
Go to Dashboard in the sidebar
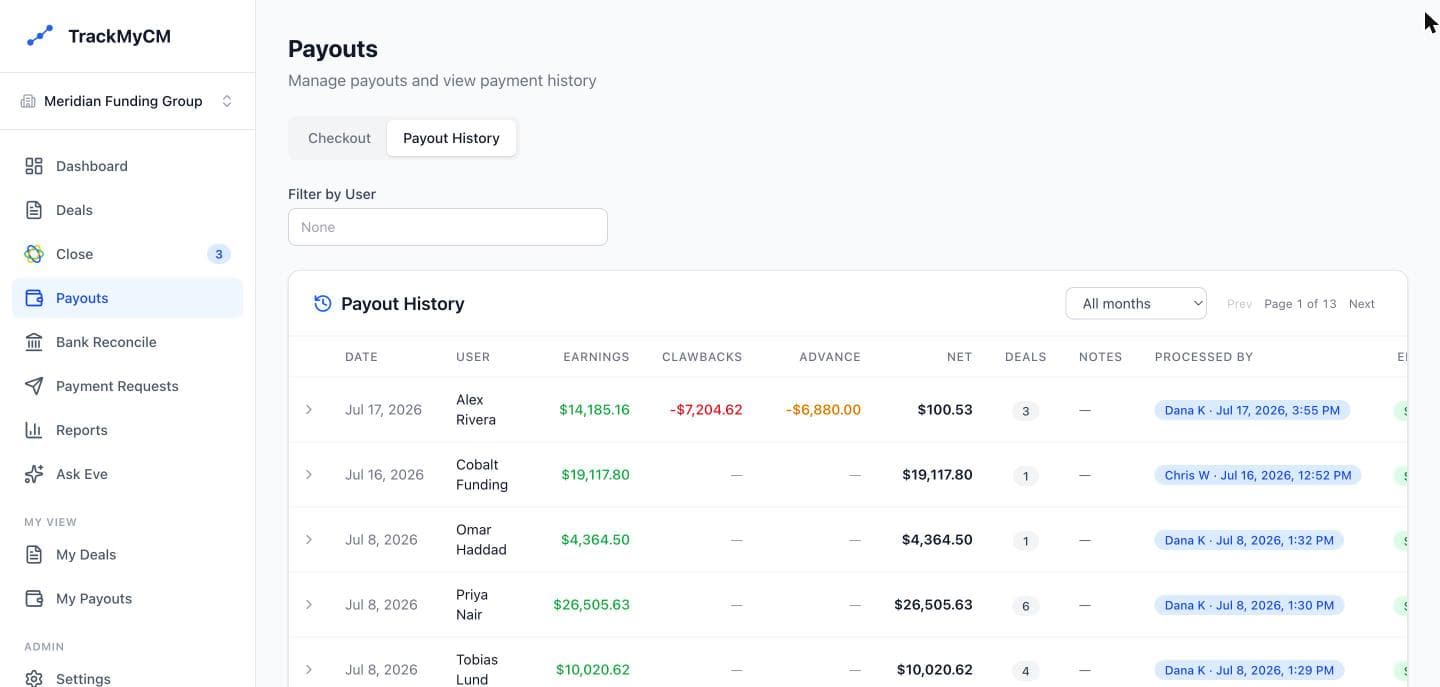click(127, 166)
